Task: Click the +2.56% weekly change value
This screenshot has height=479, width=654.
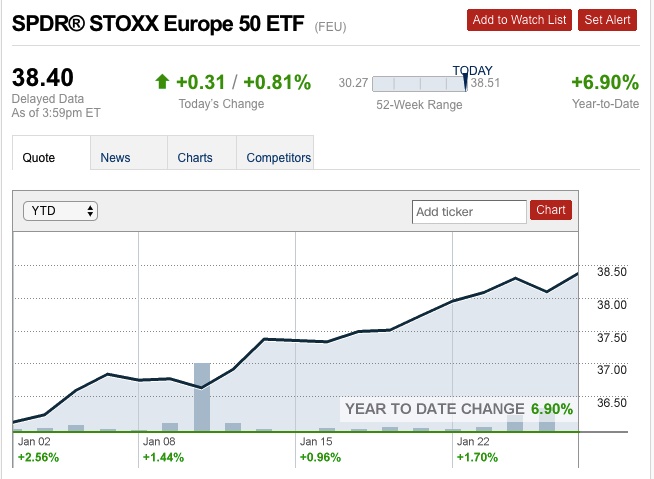Action: (x=38, y=457)
